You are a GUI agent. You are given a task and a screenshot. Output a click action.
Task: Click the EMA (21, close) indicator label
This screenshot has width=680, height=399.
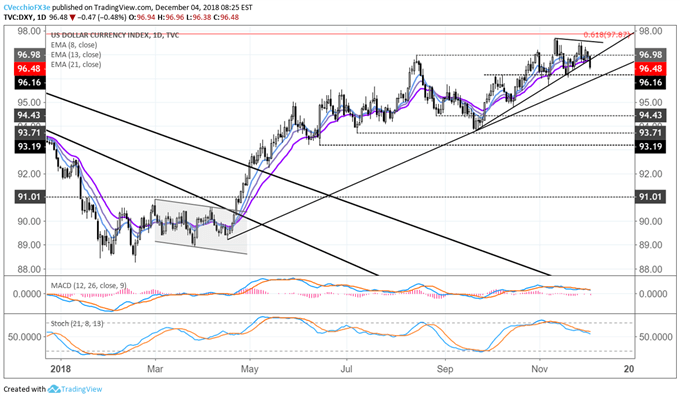pos(76,64)
